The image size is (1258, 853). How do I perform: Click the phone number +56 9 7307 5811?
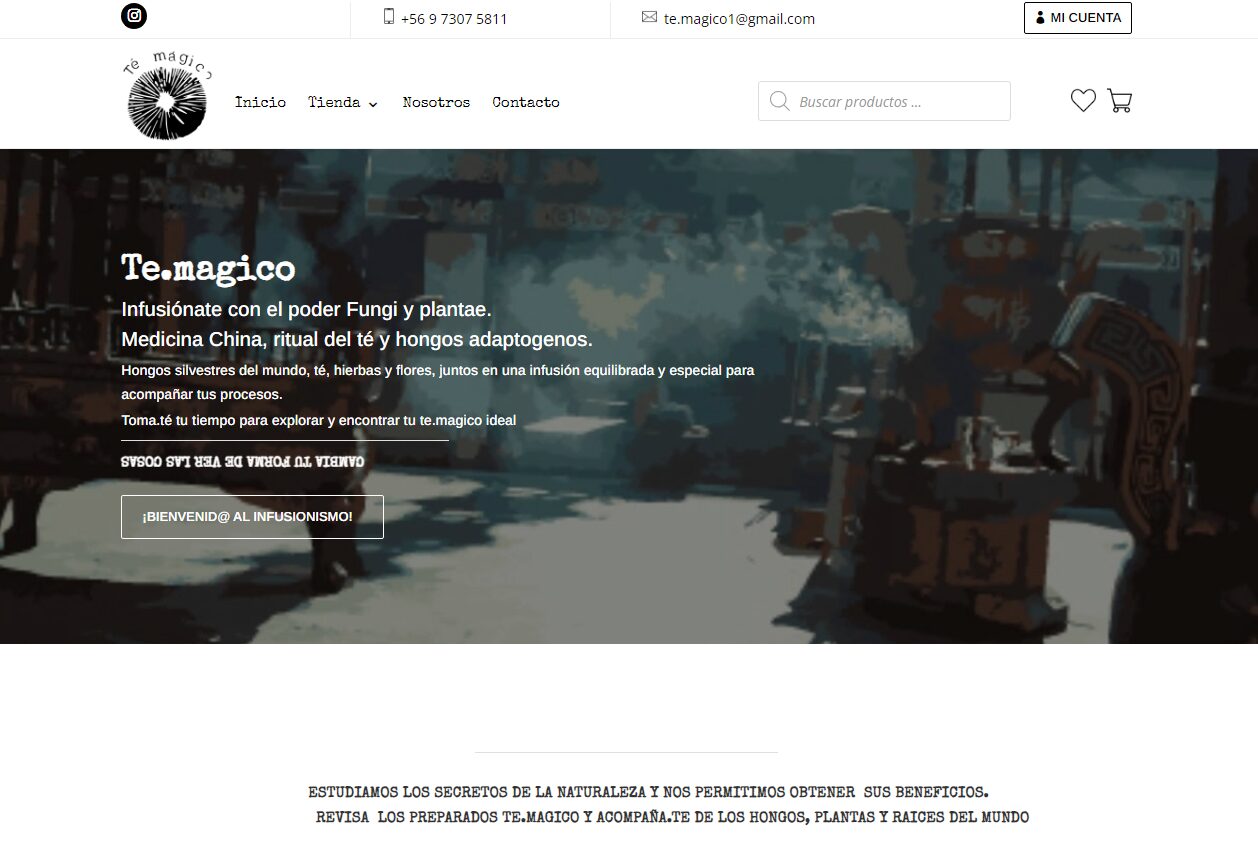coord(454,18)
